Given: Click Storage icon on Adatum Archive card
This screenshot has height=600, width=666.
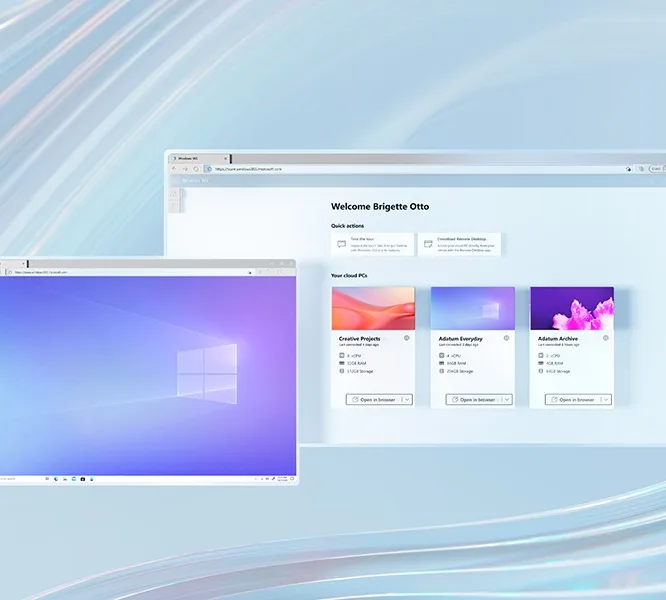Looking at the screenshot, I should [x=541, y=371].
